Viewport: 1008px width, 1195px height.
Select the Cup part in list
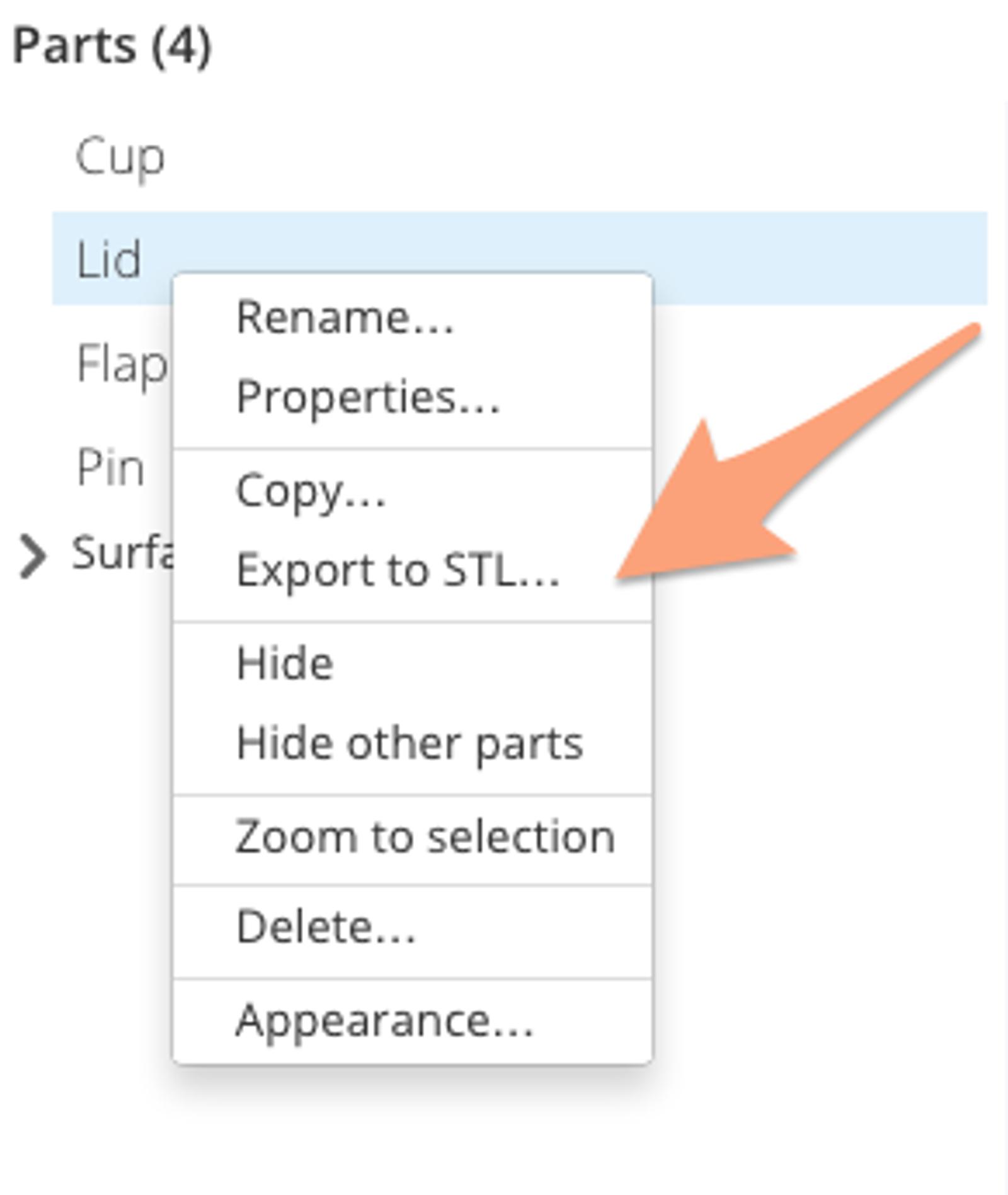click(x=120, y=156)
